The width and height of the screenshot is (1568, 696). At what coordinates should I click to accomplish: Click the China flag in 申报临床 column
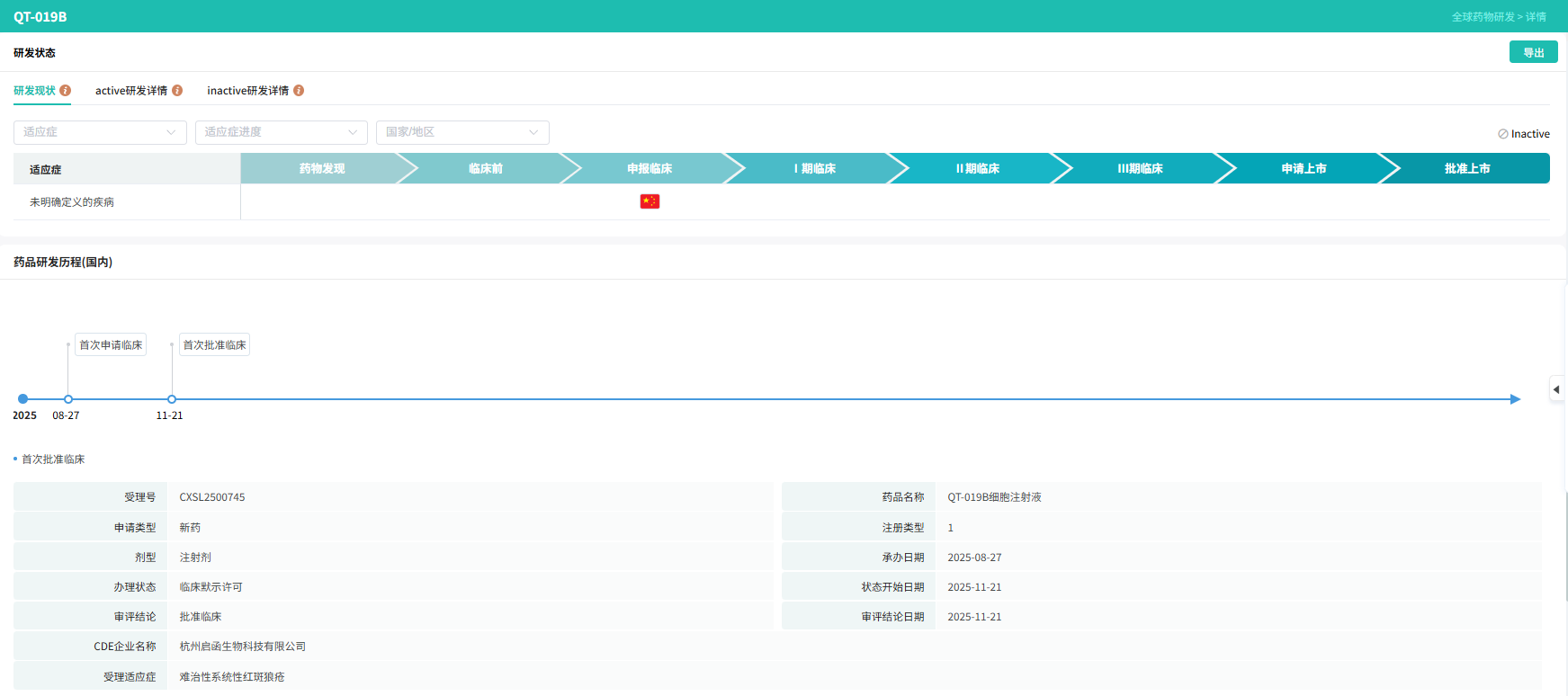[650, 201]
